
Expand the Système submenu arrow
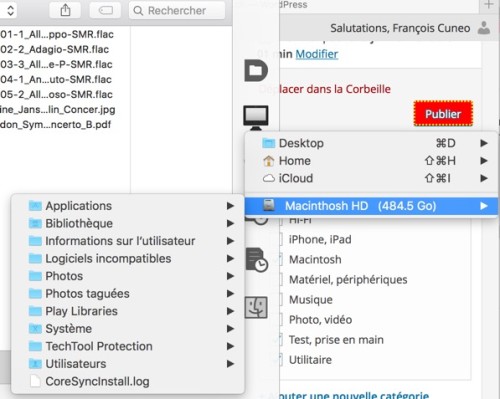coord(230,329)
